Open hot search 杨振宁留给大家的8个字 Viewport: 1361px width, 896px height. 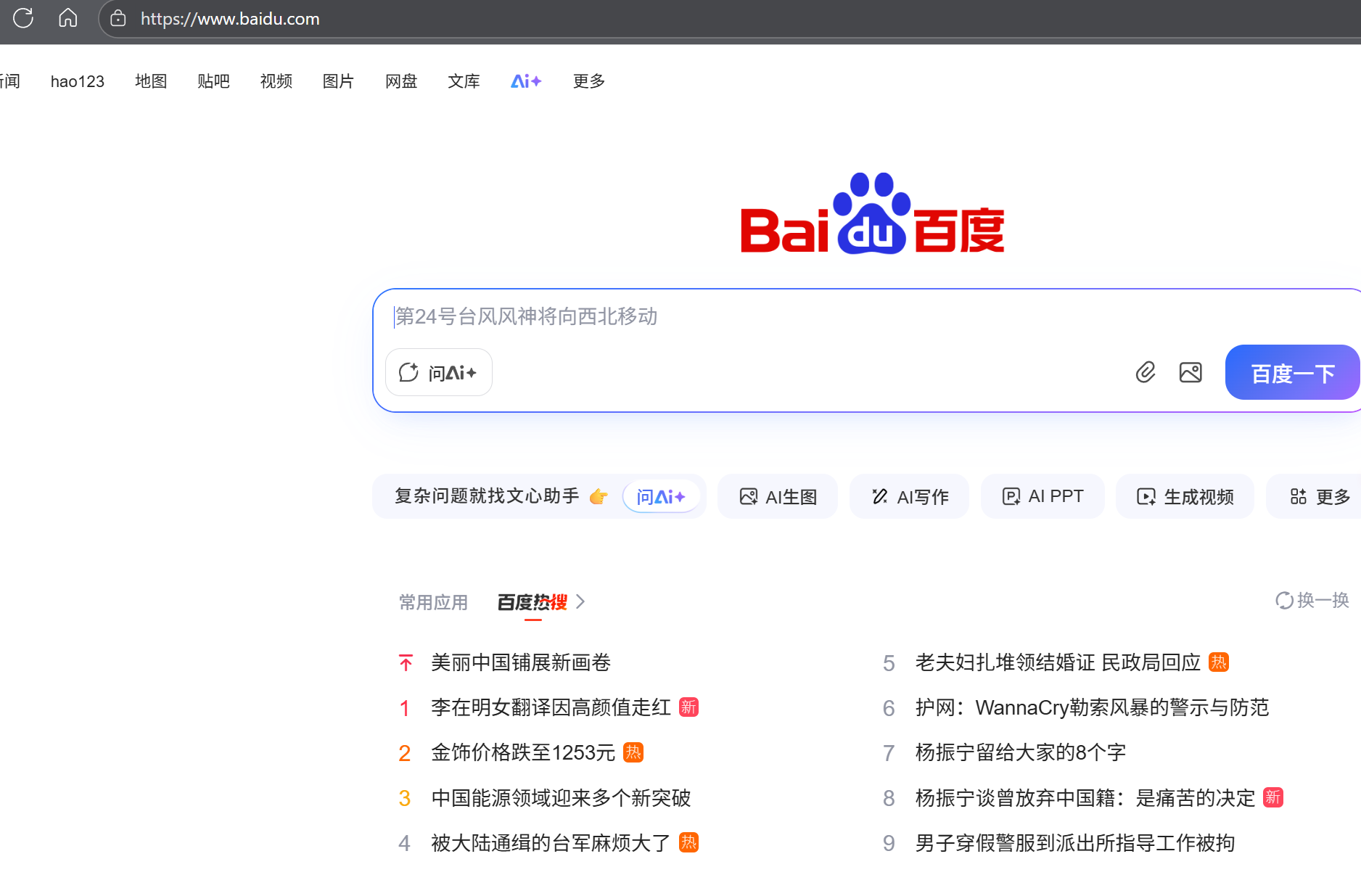(1021, 752)
